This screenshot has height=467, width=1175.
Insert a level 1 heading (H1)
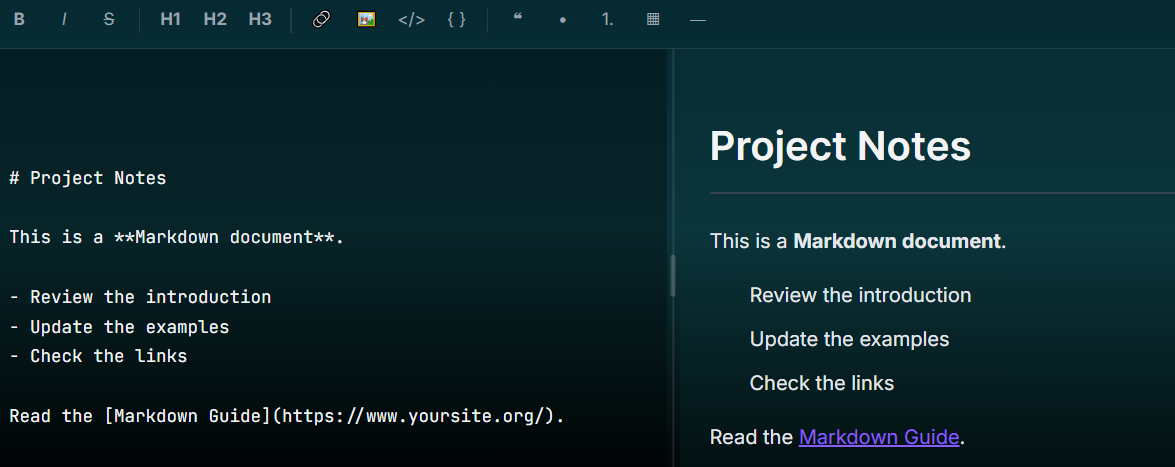pyautogui.click(x=170, y=20)
